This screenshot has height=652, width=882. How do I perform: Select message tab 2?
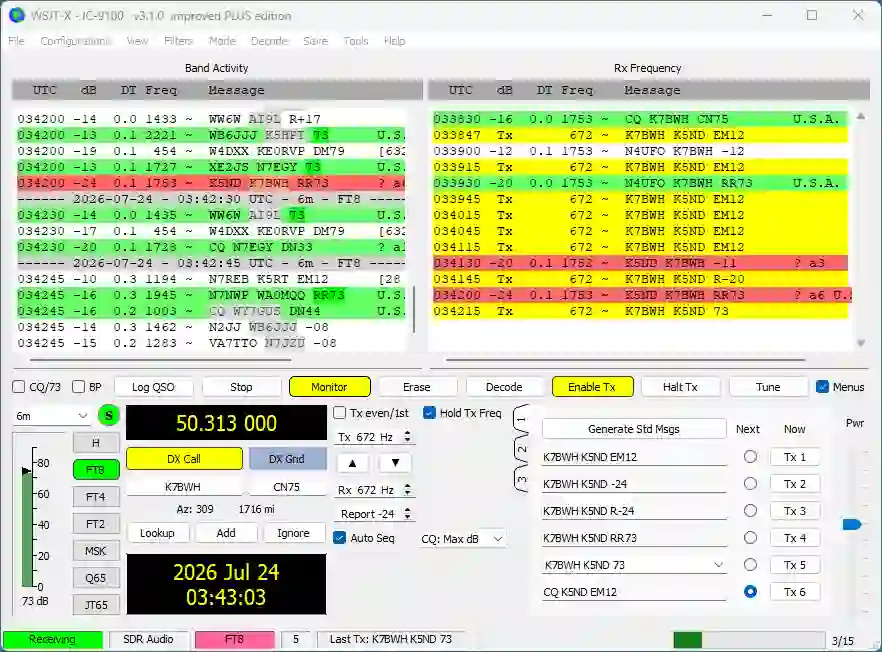[x=521, y=449]
